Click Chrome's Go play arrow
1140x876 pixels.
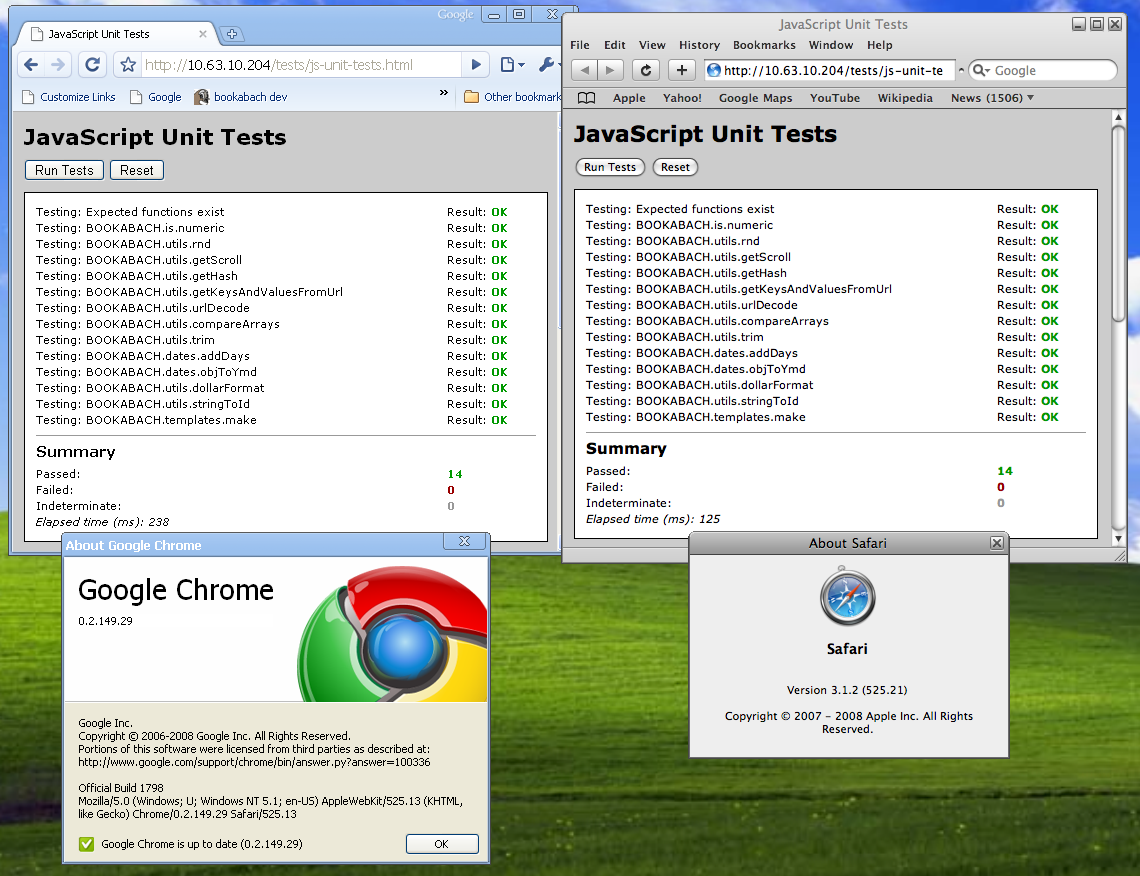475,65
